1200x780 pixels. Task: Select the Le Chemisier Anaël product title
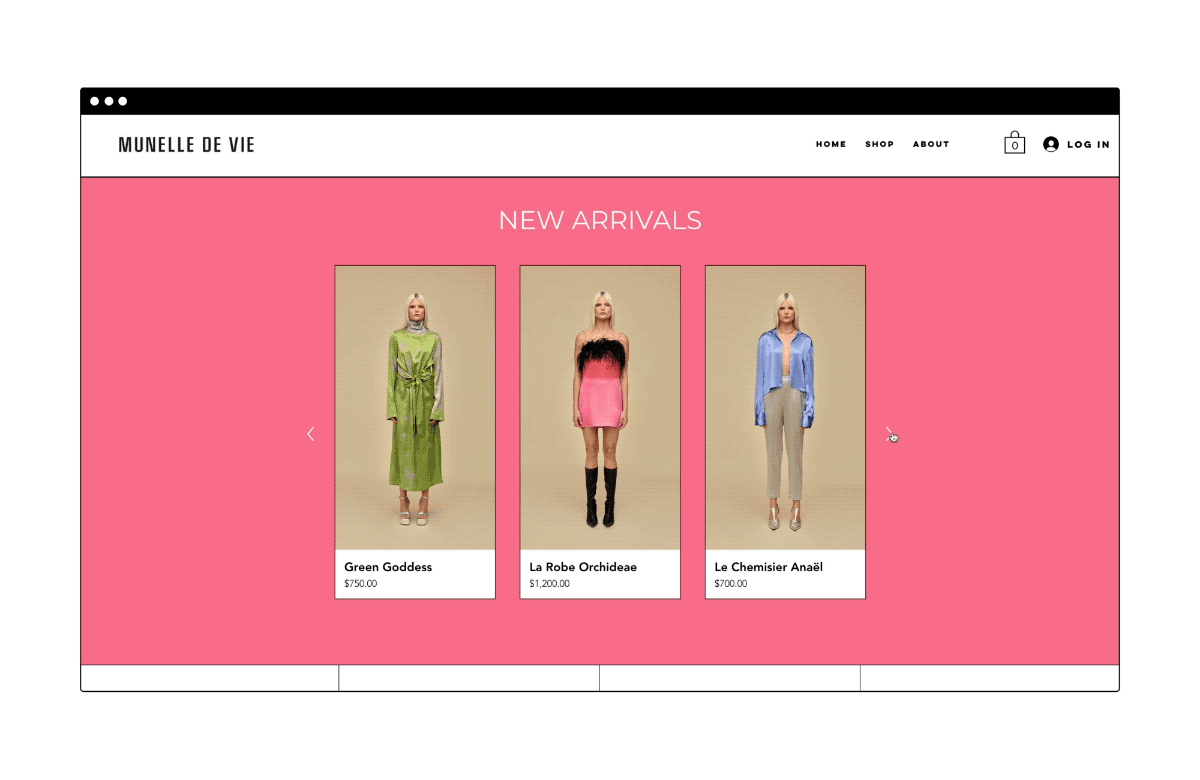pyautogui.click(x=769, y=567)
